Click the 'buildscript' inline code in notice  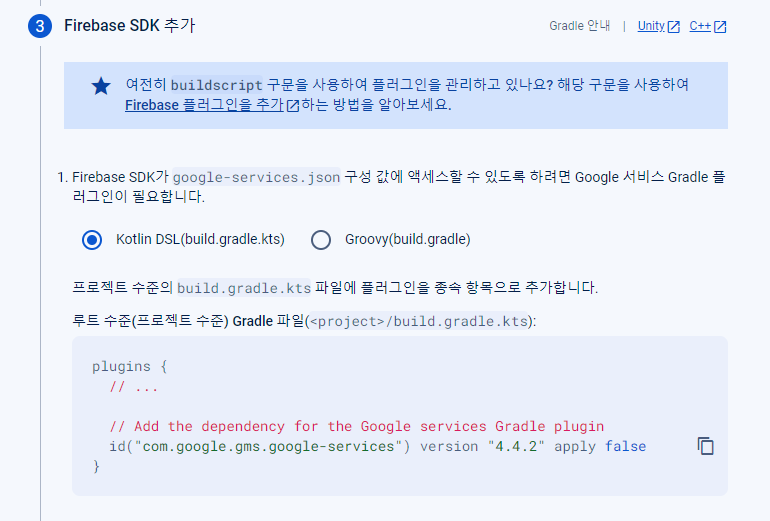[217, 85]
